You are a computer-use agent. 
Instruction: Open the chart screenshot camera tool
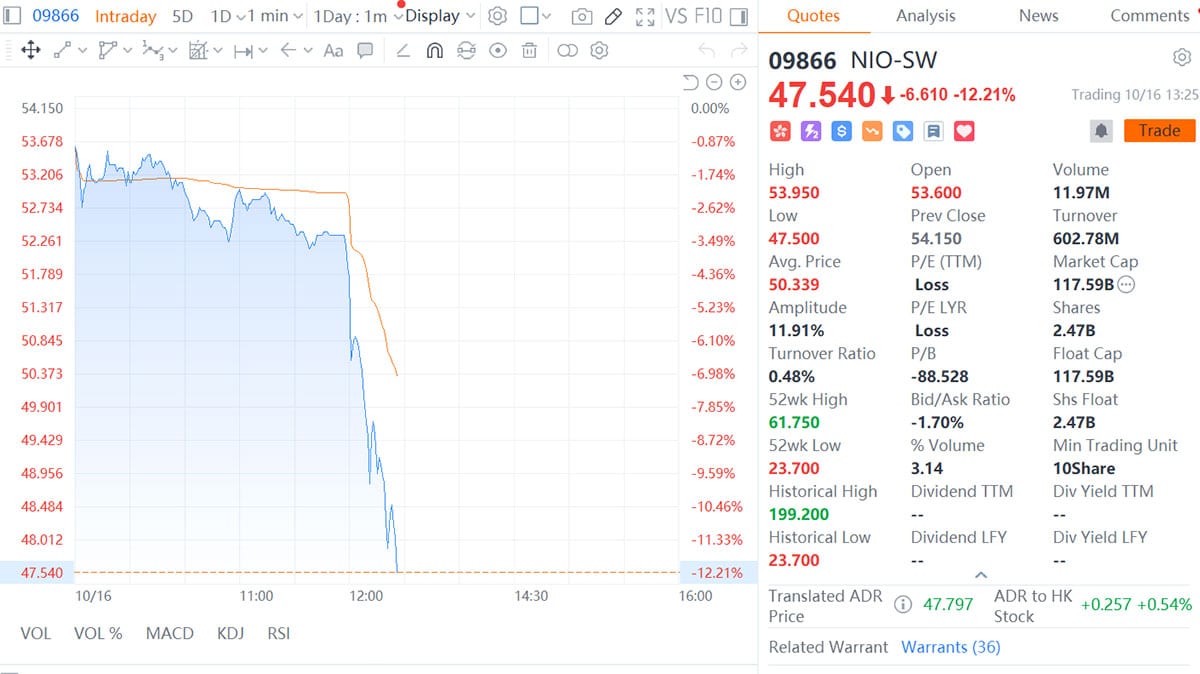pos(582,15)
